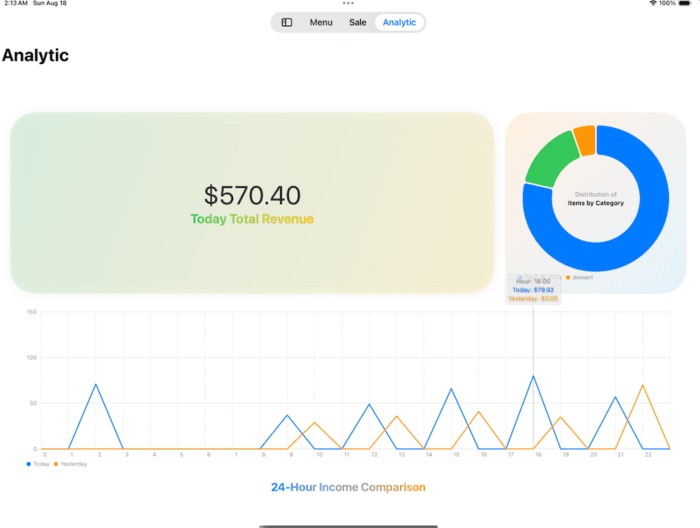Click the x-axis hour label 5
700x528 pixels.
[182, 454]
